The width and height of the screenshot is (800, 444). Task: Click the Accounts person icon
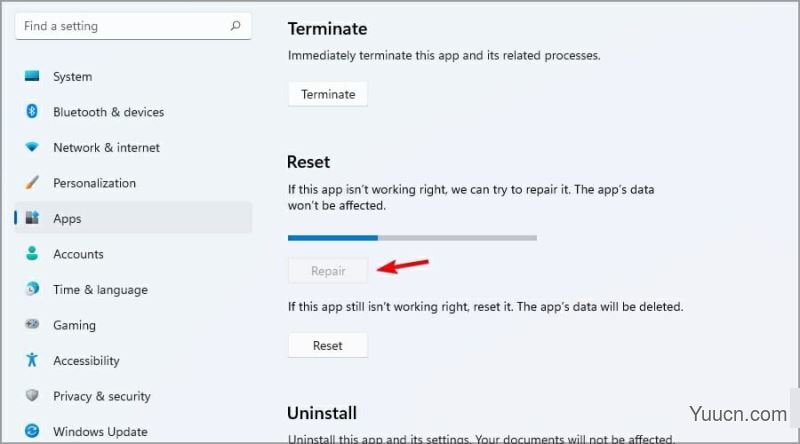(32, 253)
